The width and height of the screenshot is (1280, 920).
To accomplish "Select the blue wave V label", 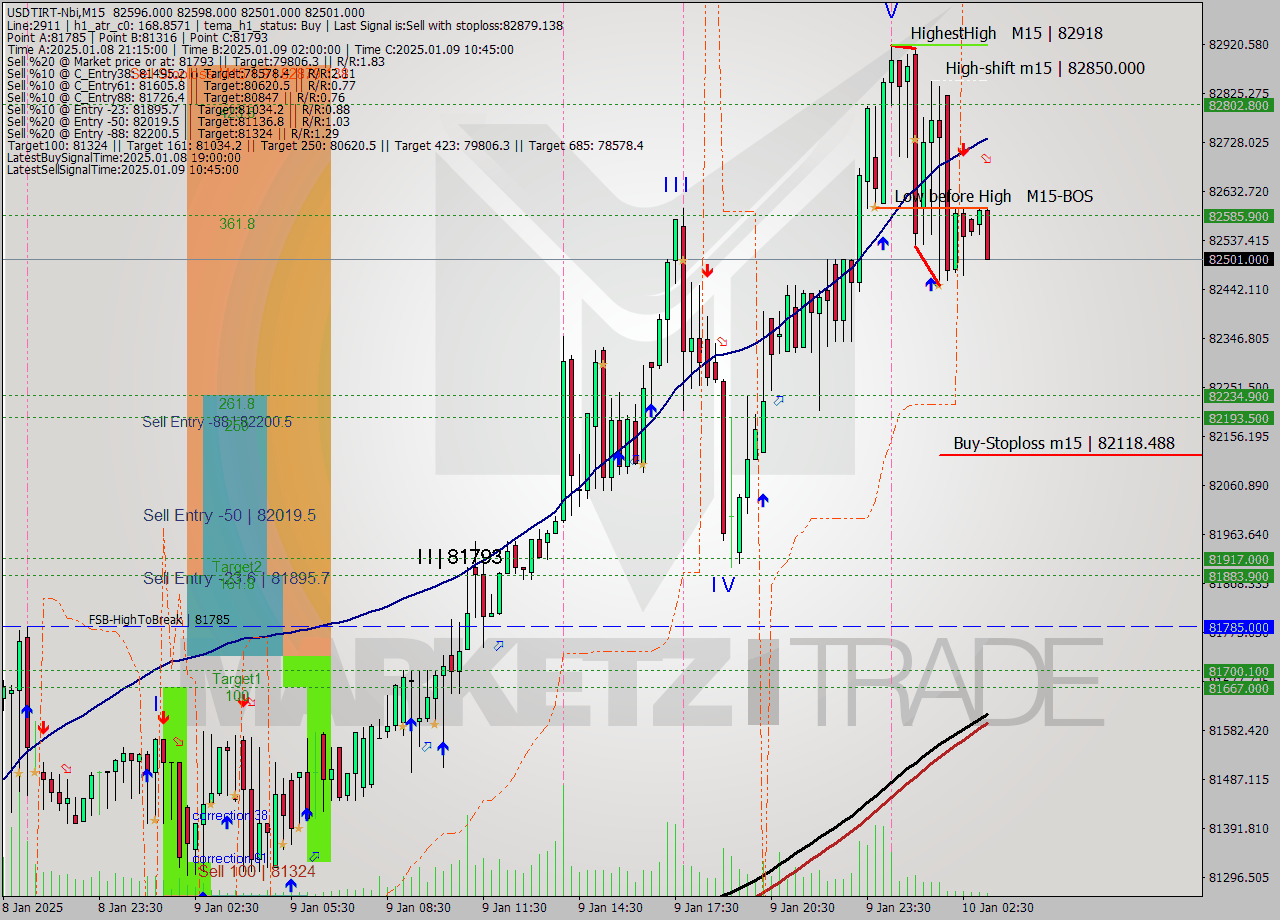I will [x=891, y=11].
